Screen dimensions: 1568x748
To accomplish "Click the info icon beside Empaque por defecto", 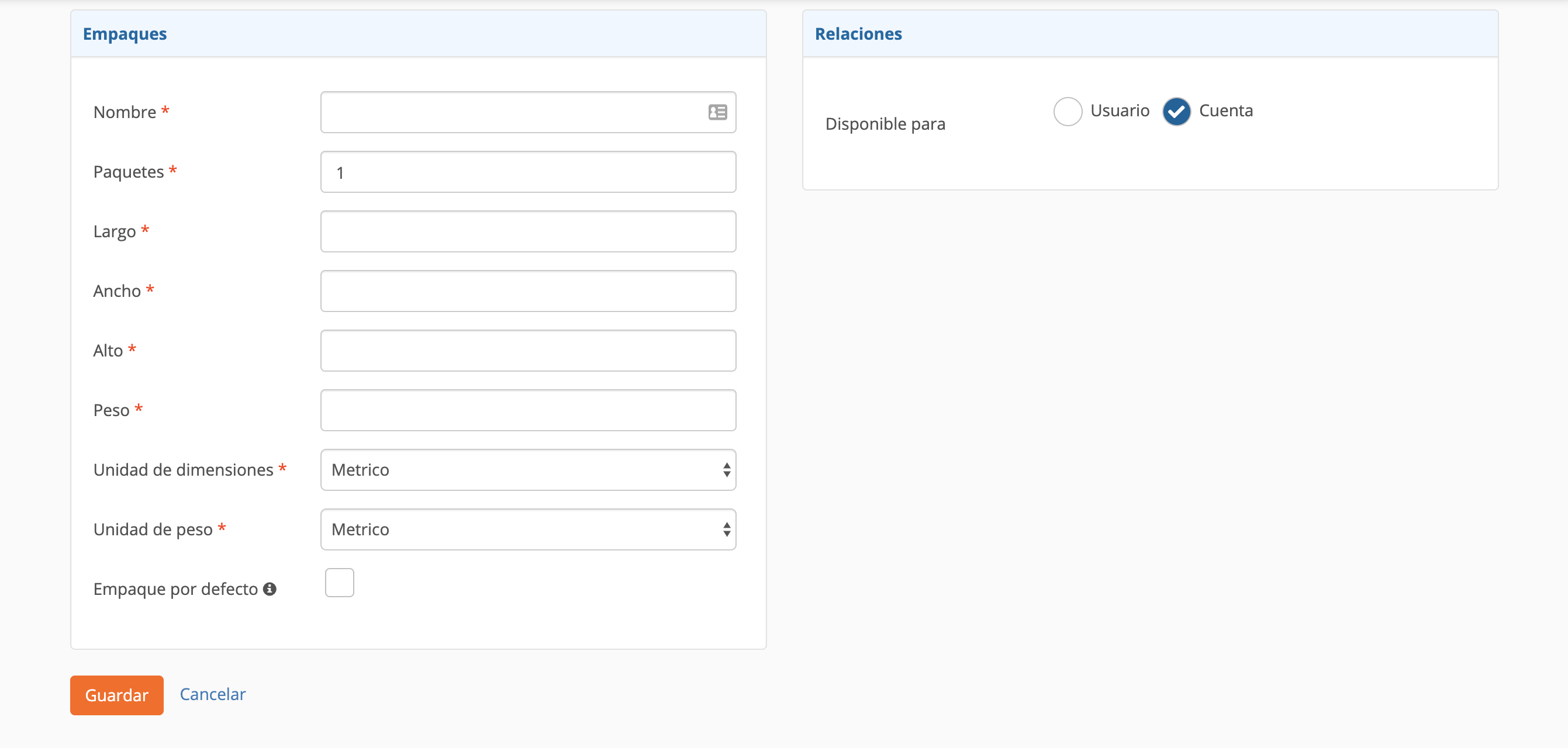I will point(270,588).
